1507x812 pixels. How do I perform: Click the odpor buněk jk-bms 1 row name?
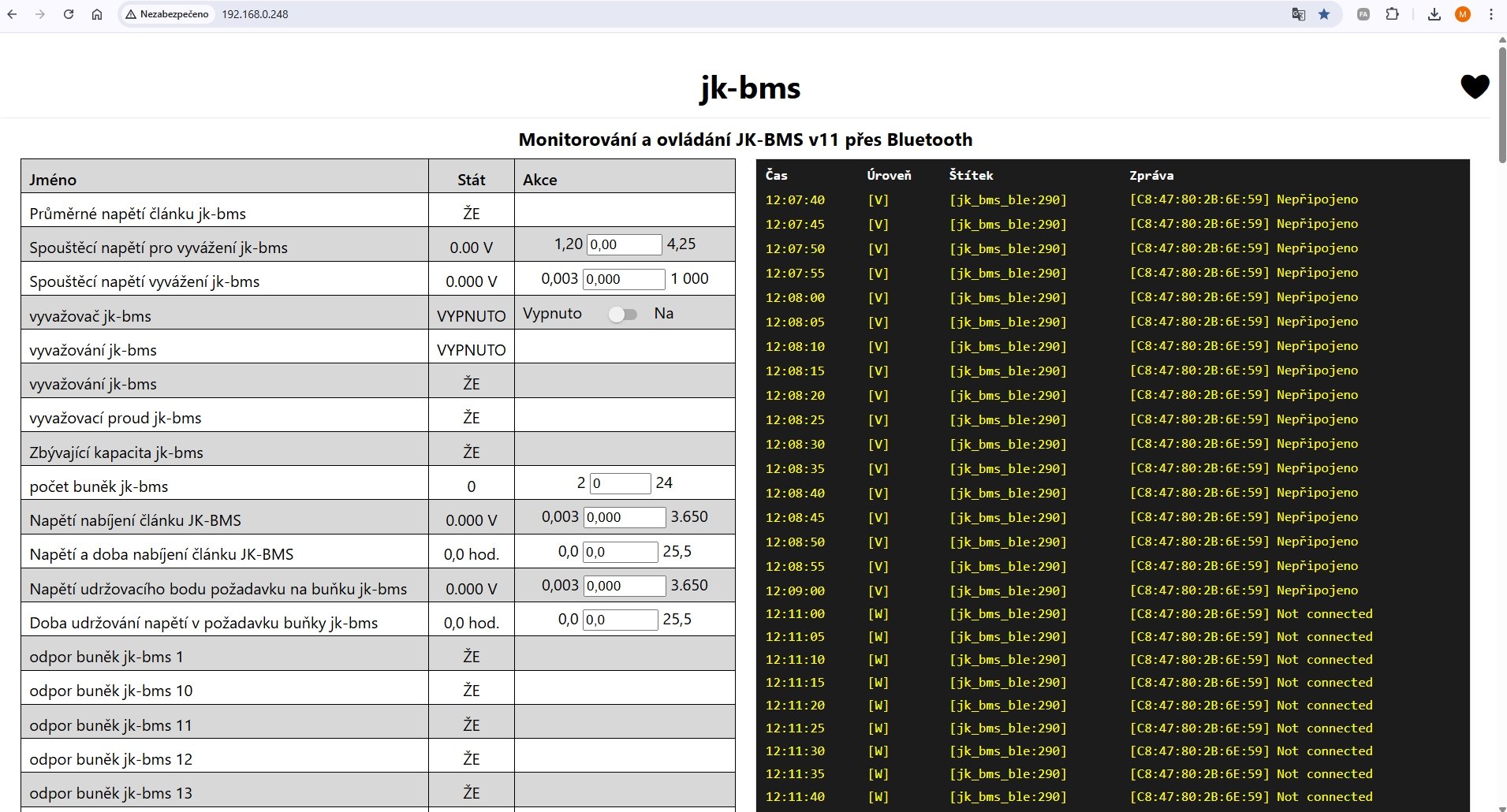106,657
